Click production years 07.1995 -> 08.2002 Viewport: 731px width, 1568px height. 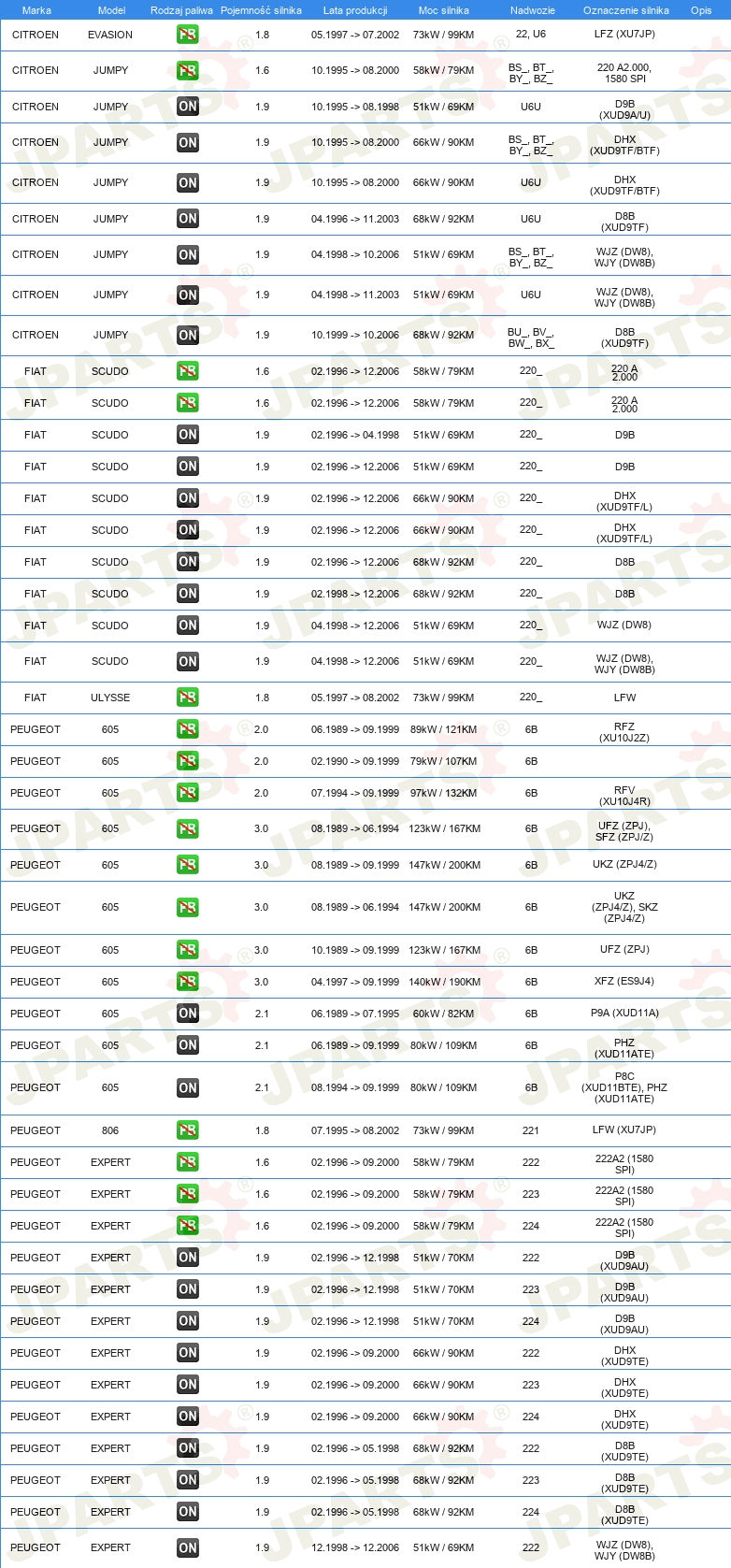(x=355, y=1130)
